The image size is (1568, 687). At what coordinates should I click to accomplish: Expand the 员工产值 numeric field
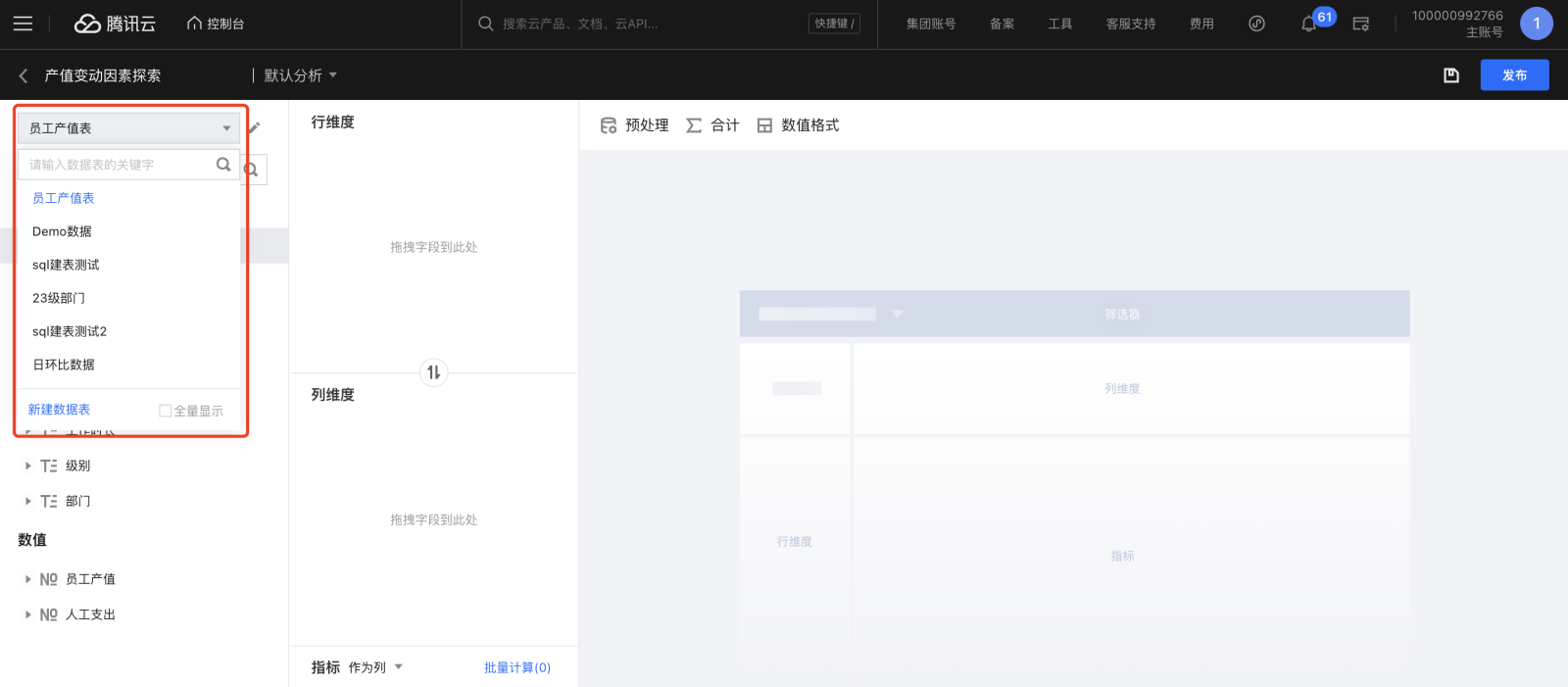click(28, 579)
